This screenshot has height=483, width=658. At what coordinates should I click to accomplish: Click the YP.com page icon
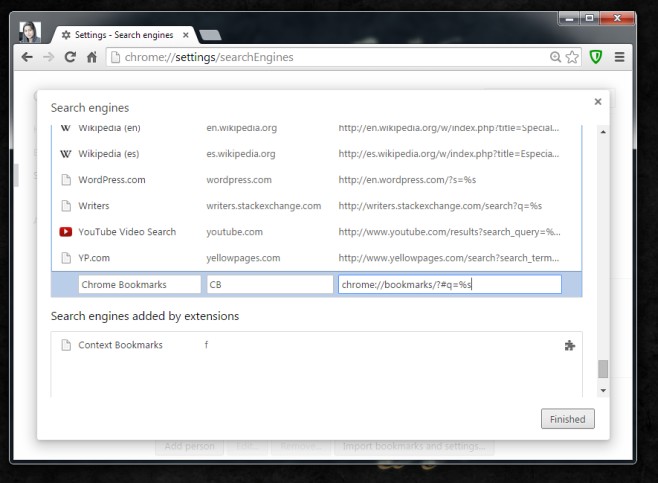(x=66, y=258)
